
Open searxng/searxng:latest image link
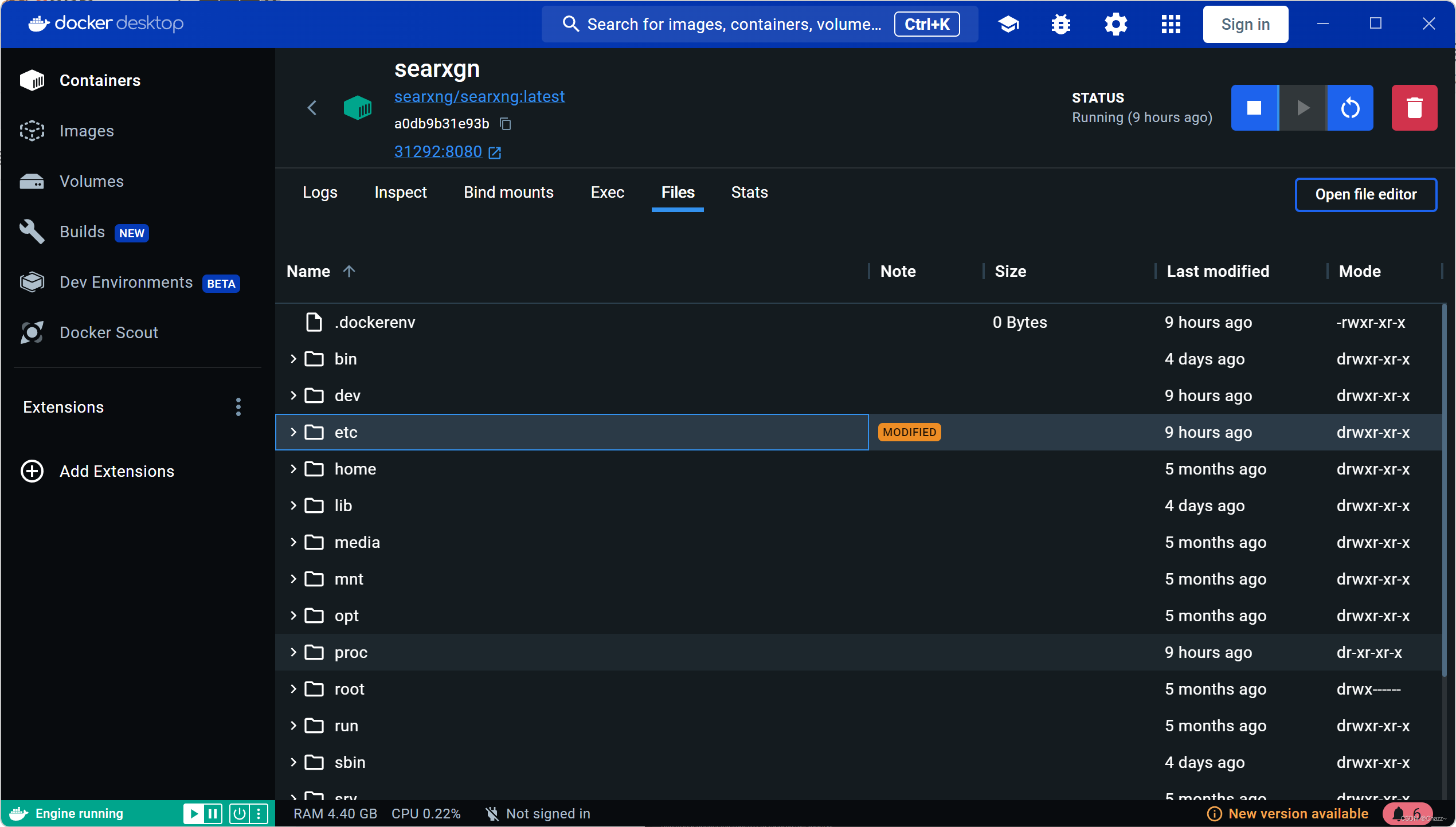479,96
